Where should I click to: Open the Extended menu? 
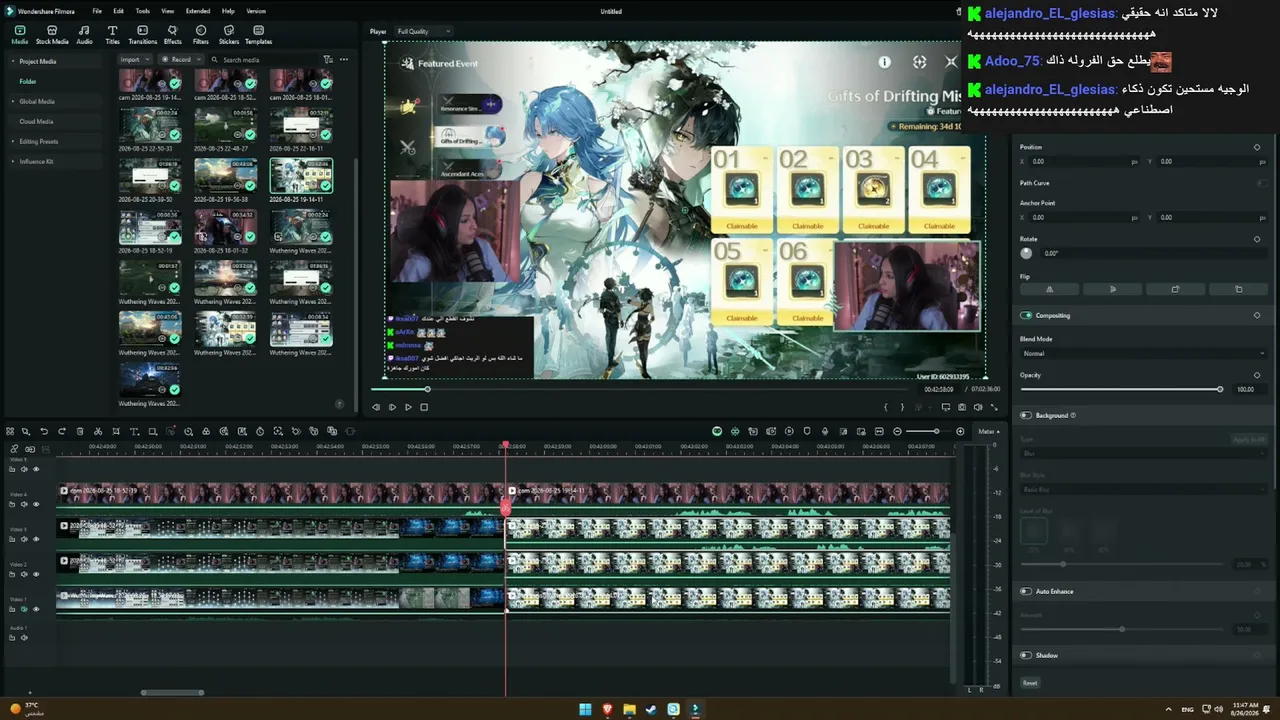point(198,11)
